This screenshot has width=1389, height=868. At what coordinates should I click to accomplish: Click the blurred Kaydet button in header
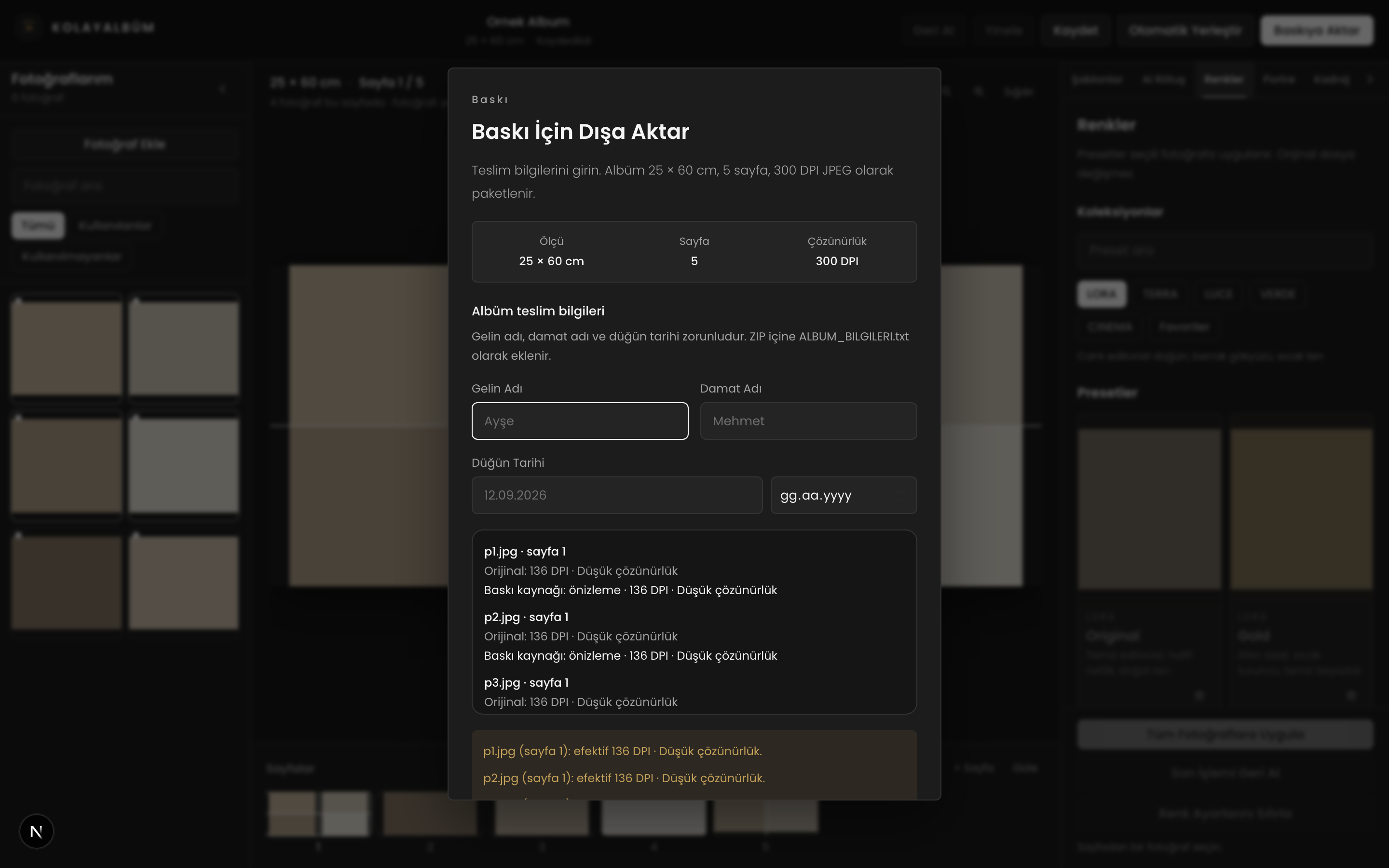(1075, 30)
